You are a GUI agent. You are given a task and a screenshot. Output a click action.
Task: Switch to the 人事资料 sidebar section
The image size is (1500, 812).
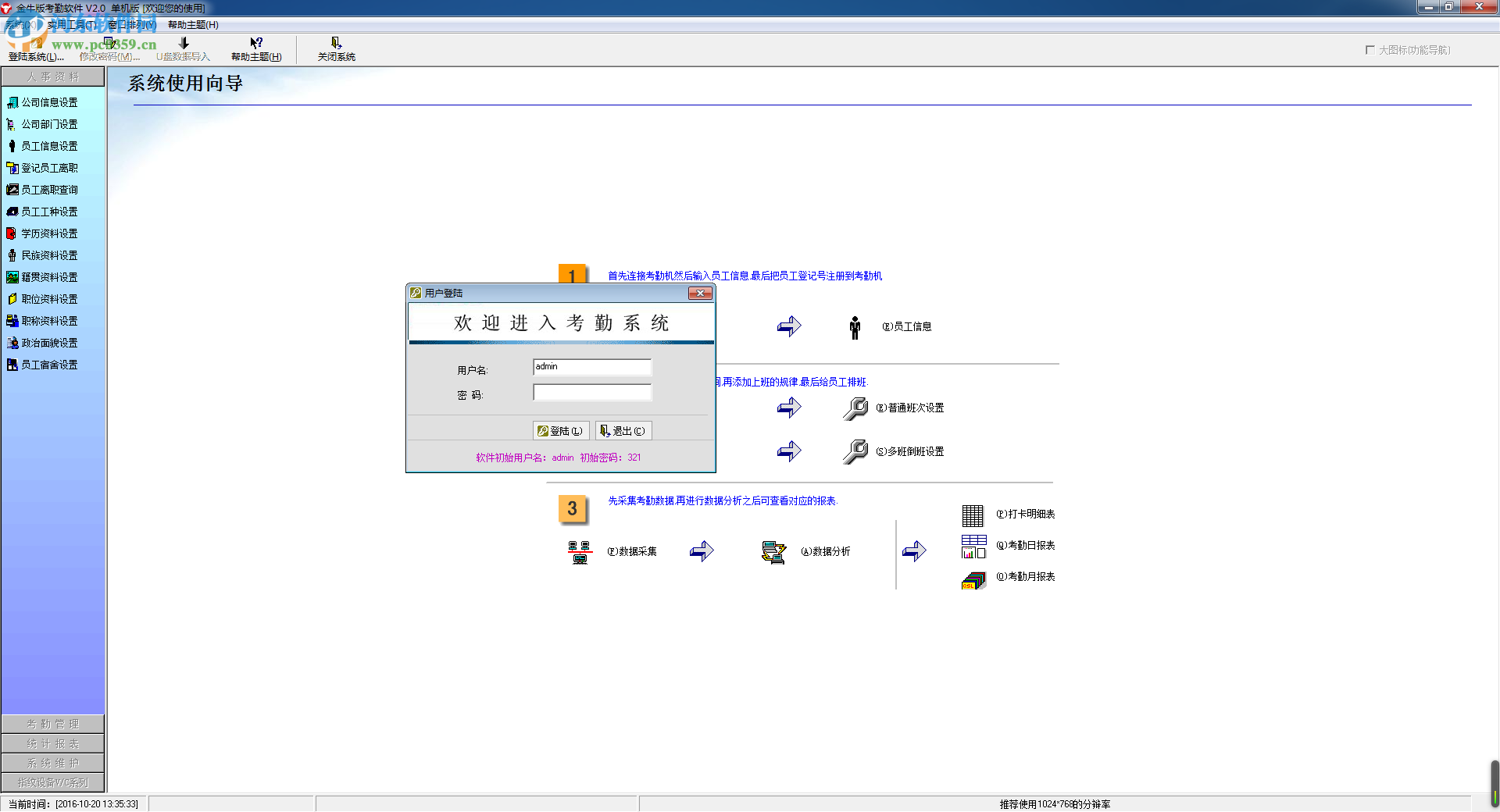coord(53,77)
